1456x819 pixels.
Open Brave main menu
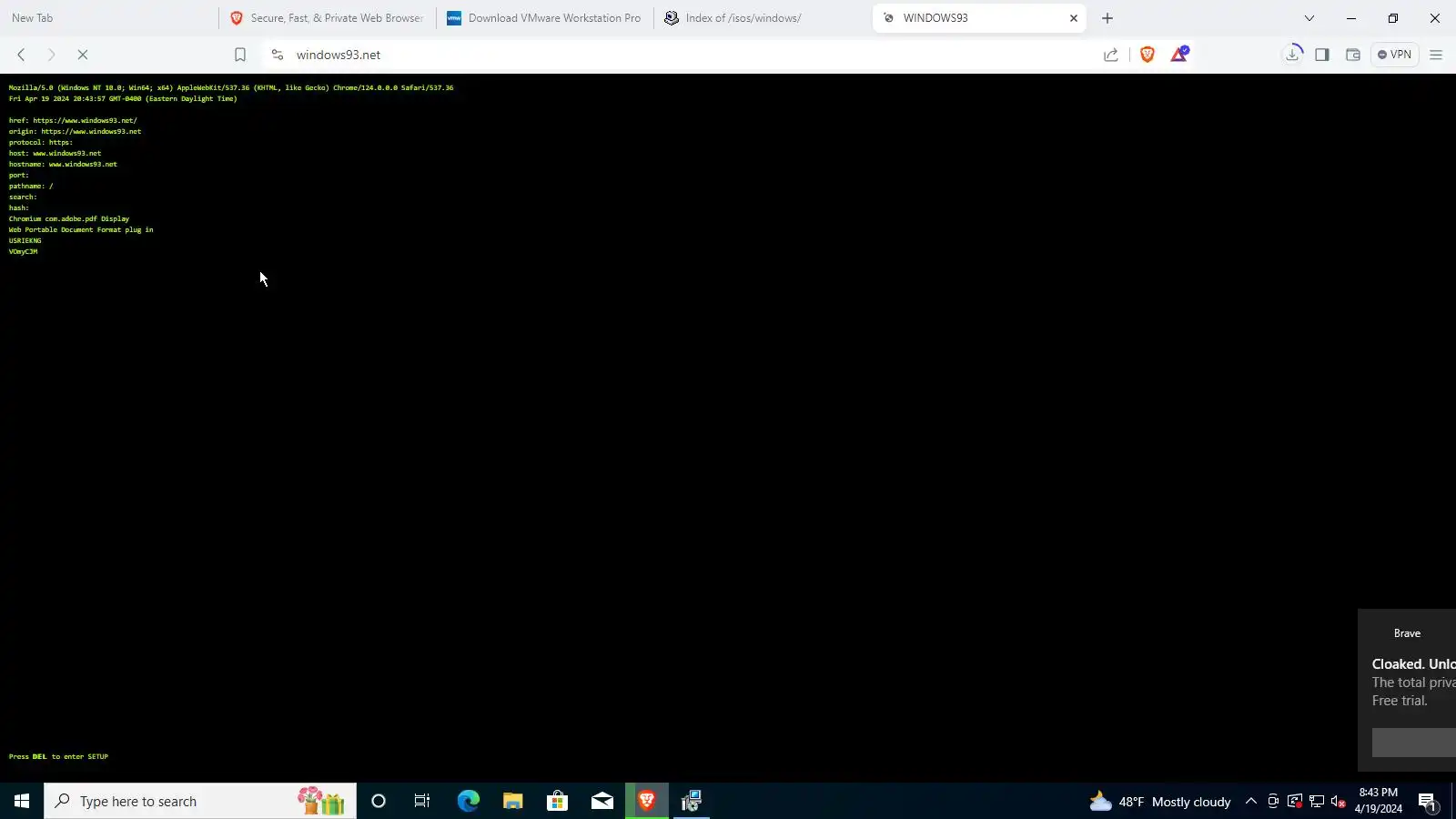(1436, 55)
